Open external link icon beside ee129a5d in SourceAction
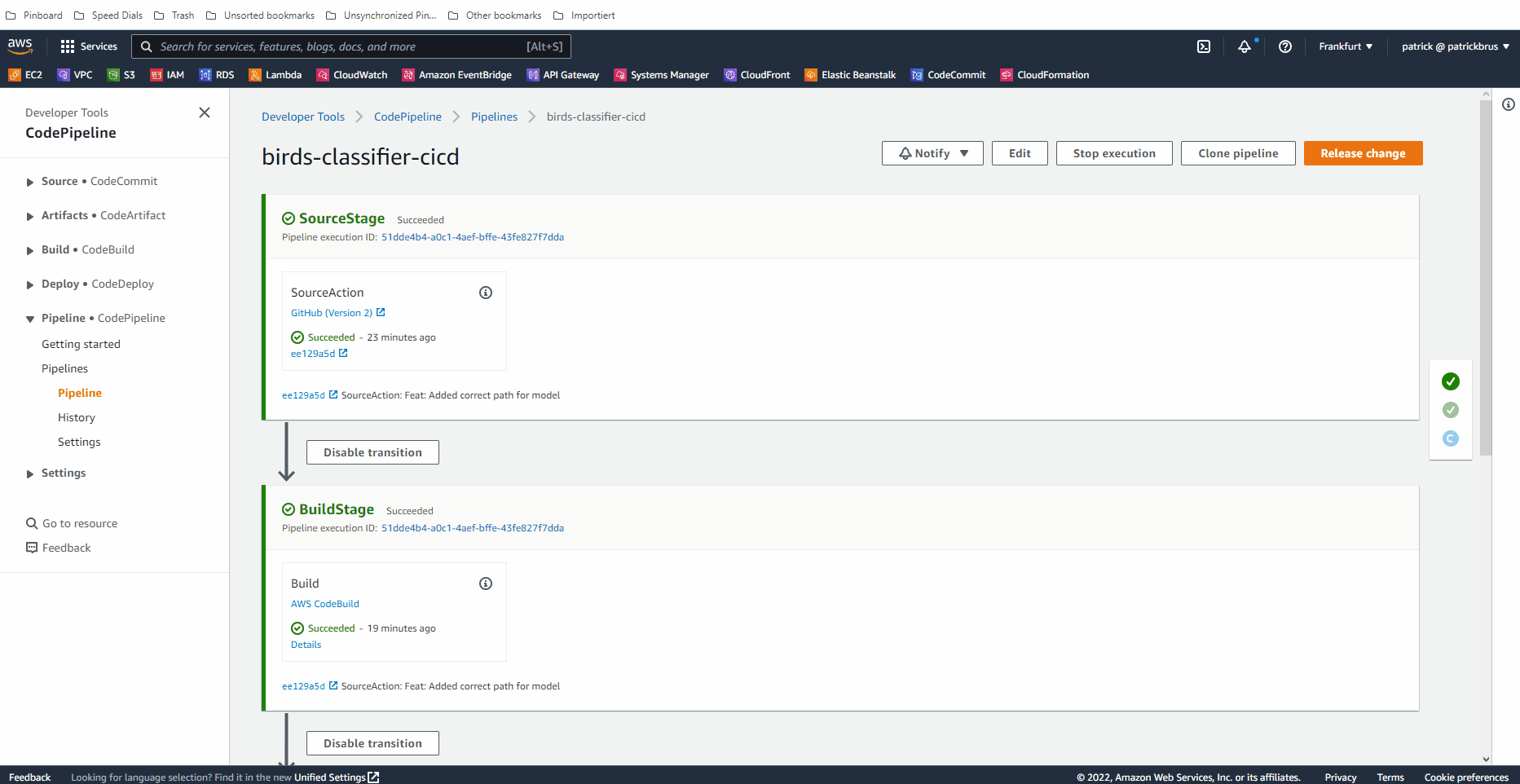The width and height of the screenshot is (1520, 784). pos(343,353)
